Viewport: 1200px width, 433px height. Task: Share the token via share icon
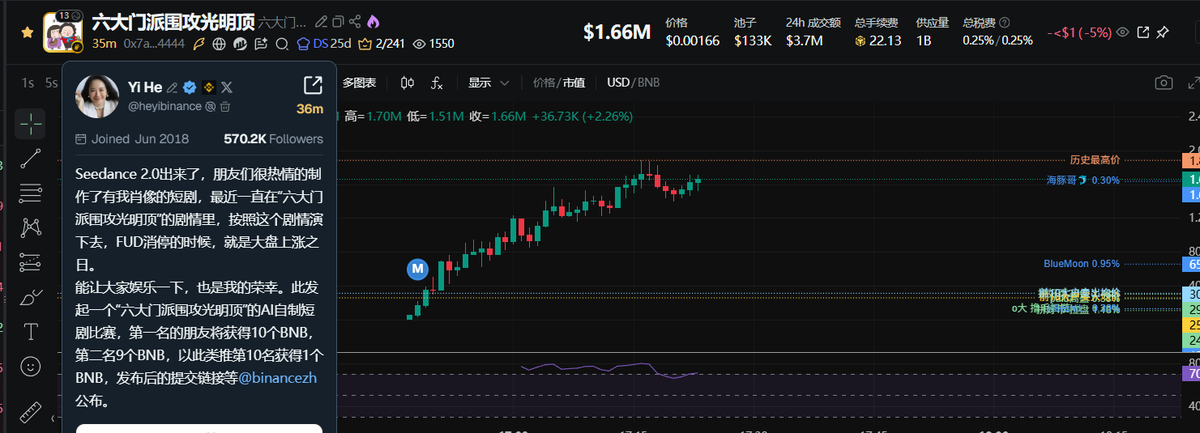356,21
